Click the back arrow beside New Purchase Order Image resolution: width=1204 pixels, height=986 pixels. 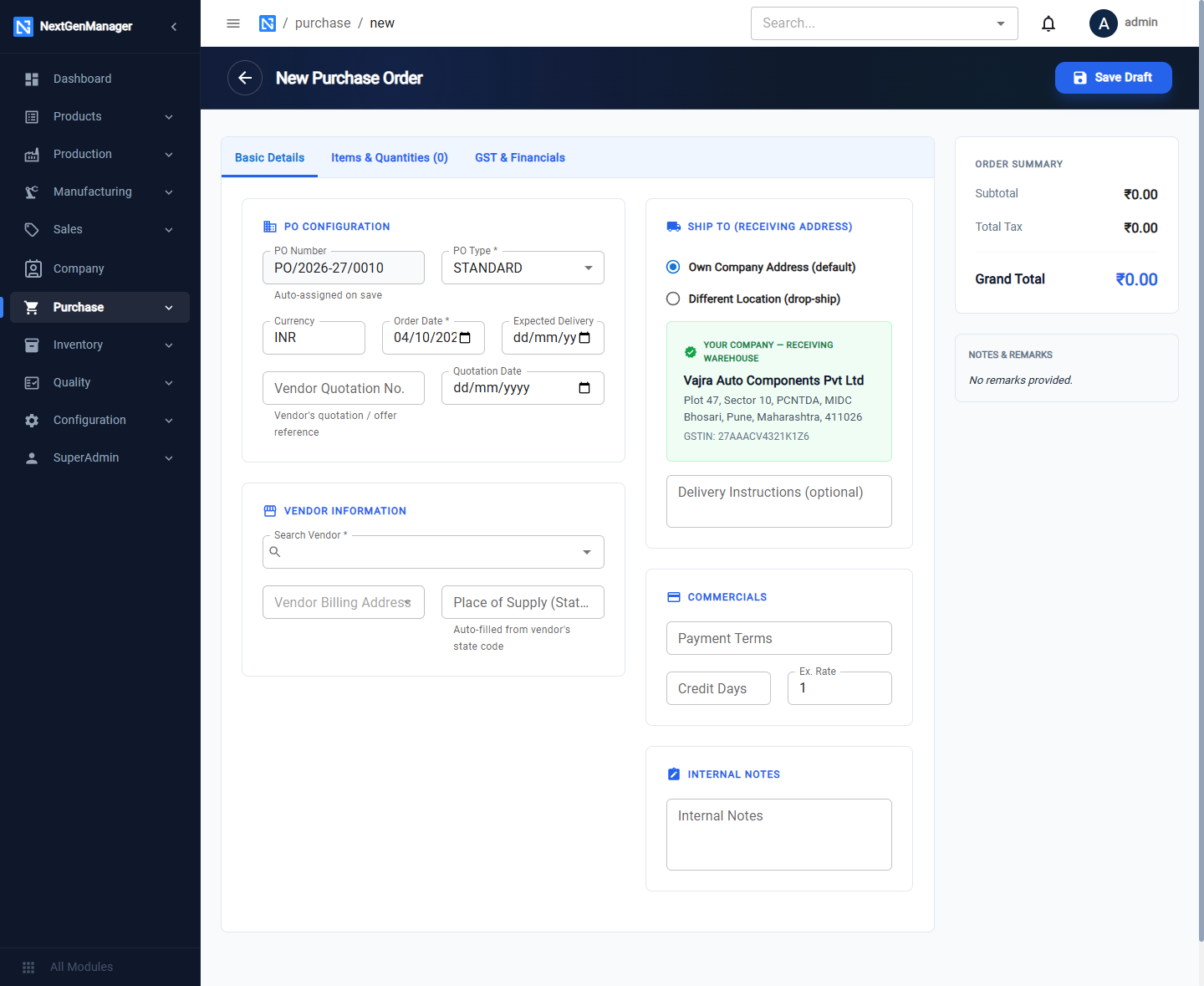click(x=245, y=78)
